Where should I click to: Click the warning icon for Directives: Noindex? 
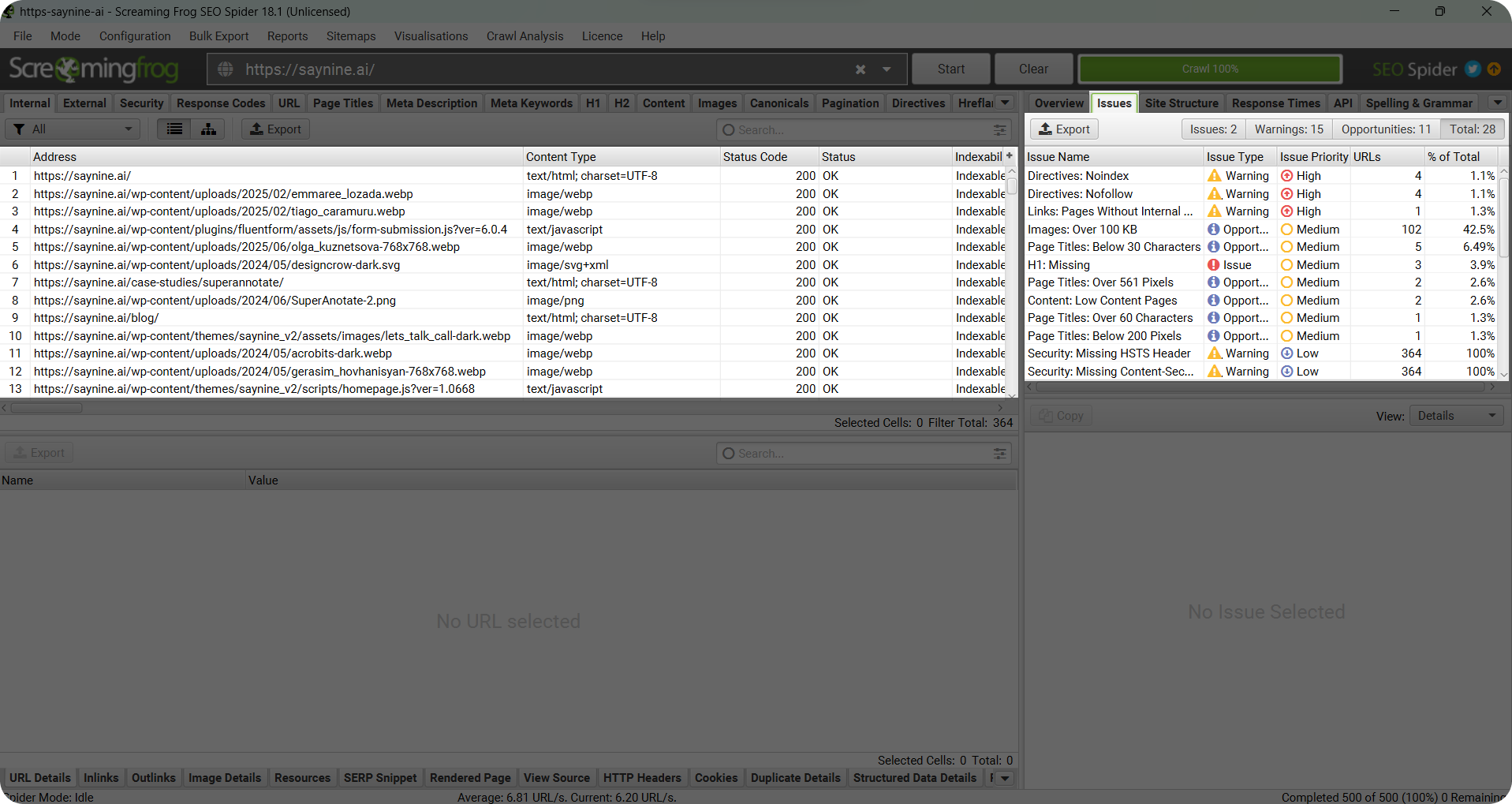click(x=1215, y=176)
